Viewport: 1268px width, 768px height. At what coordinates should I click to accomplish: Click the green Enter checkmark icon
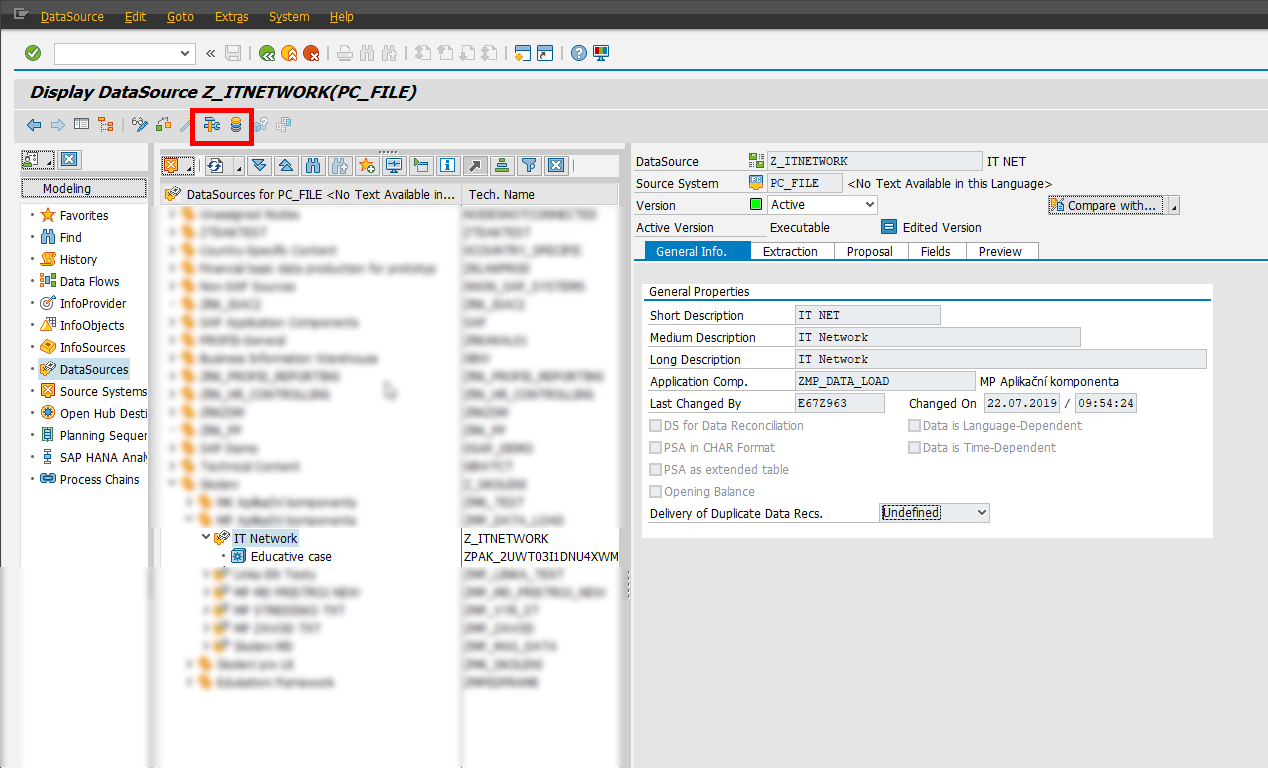coord(33,53)
